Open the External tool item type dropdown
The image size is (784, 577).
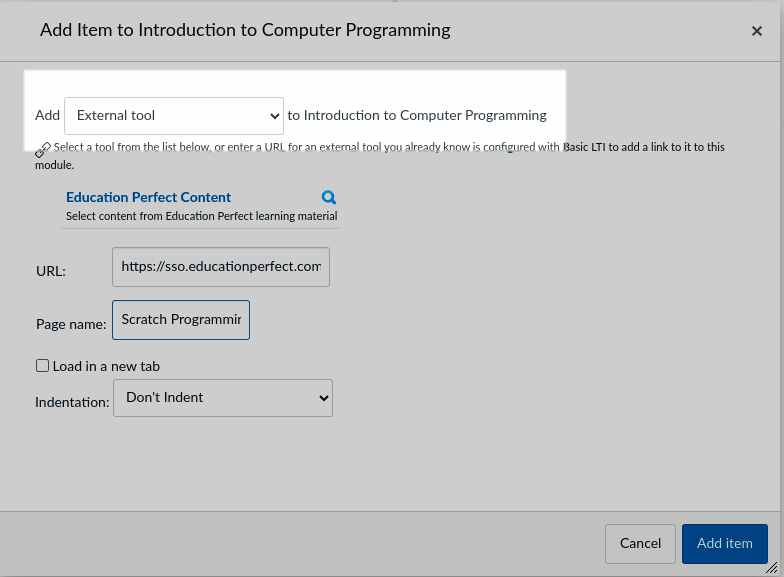pyautogui.click(x=174, y=116)
